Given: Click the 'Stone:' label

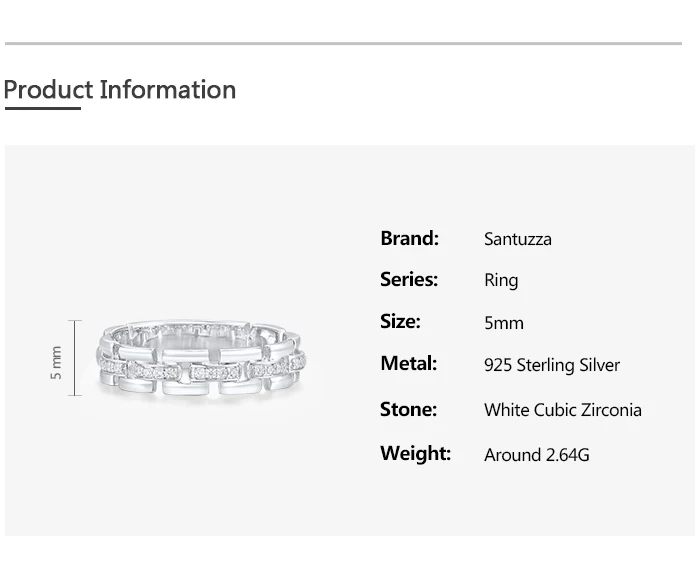Looking at the screenshot, I should [408, 409].
